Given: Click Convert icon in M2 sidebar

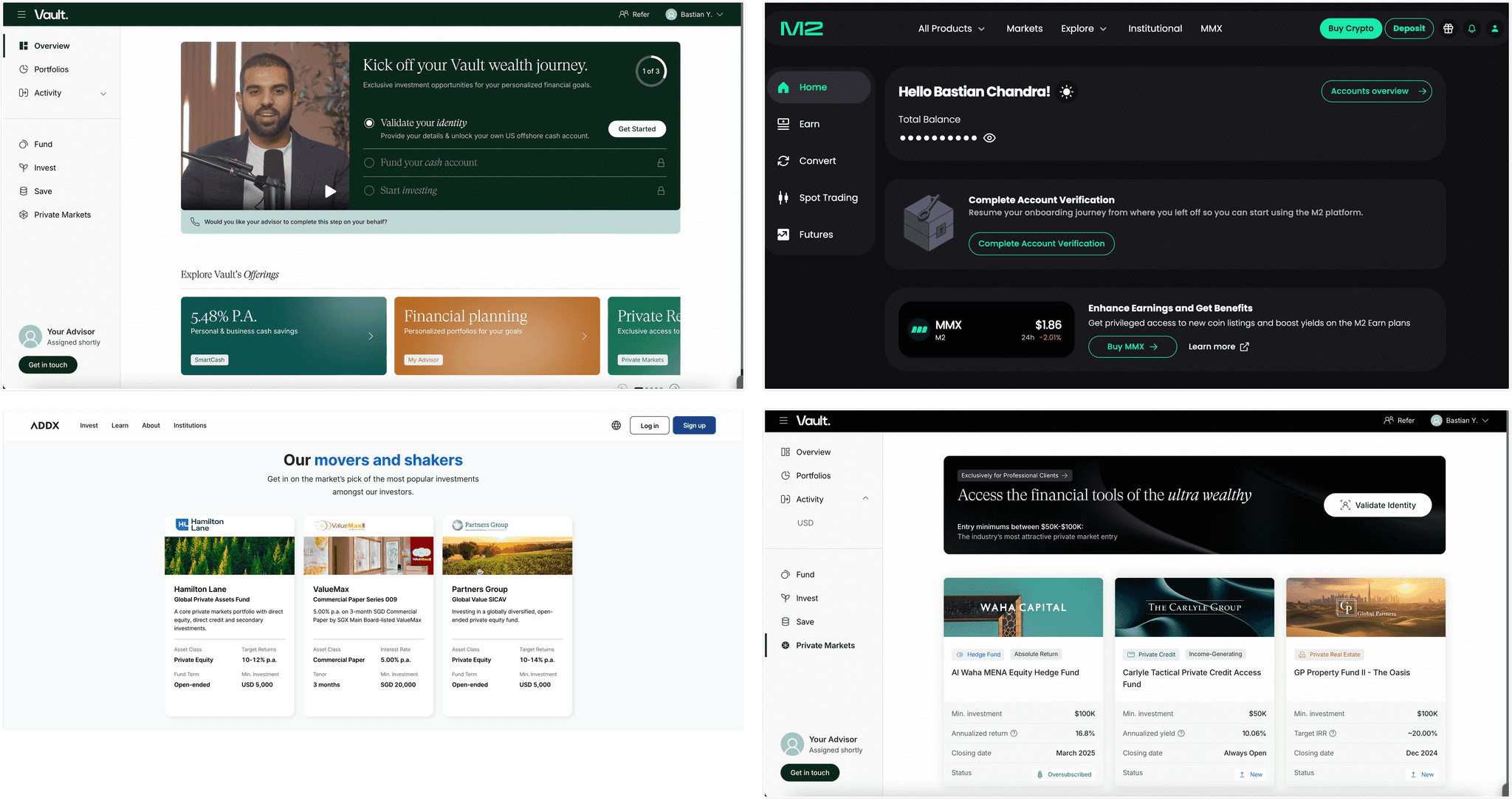Looking at the screenshot, I should click(x=783, y=161).
